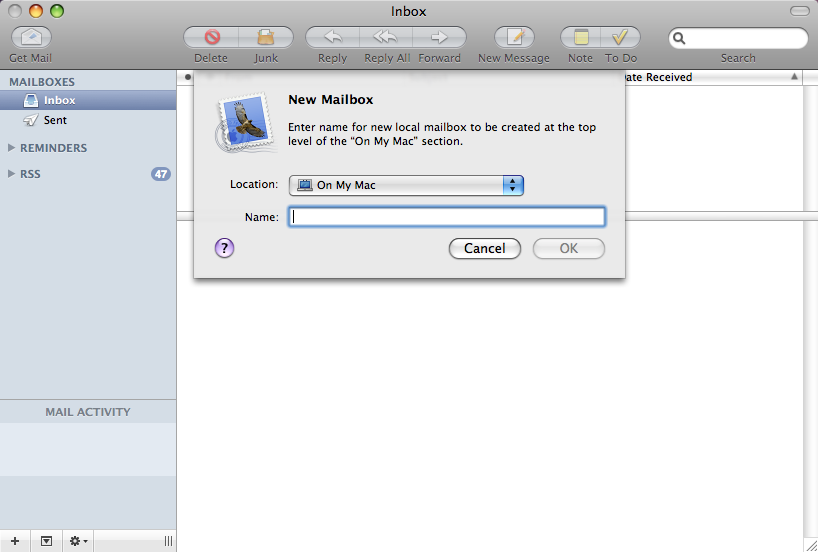818x552 pixels.
Task: Click the Reply arrow icon
Action: [x=332, y=38]
